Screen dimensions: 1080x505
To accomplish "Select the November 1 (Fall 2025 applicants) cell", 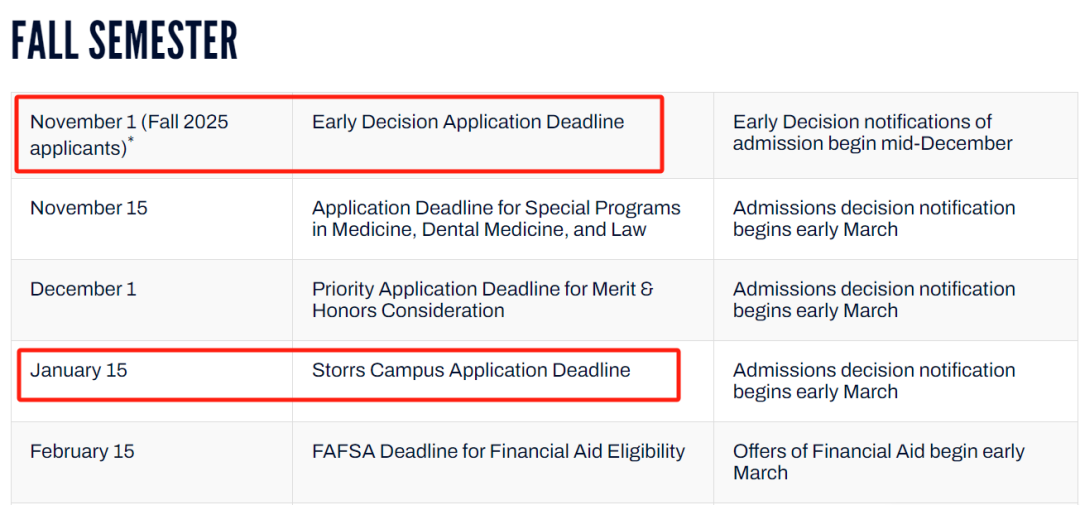I will point(152,135).
